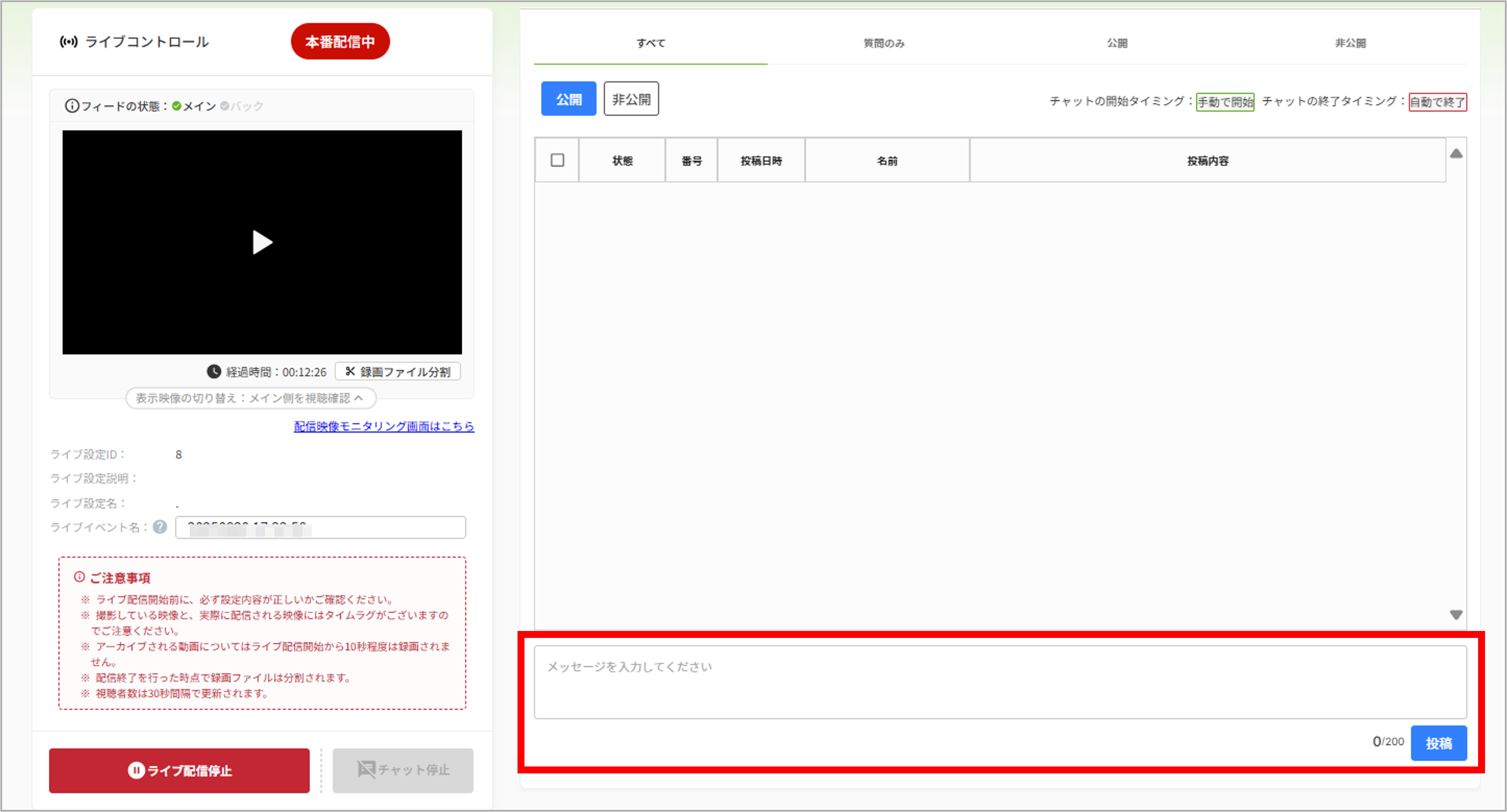Viewport: 1507px width, 812px height.
Task: Click the 0/200 character counter
Action: (1388, 742)
